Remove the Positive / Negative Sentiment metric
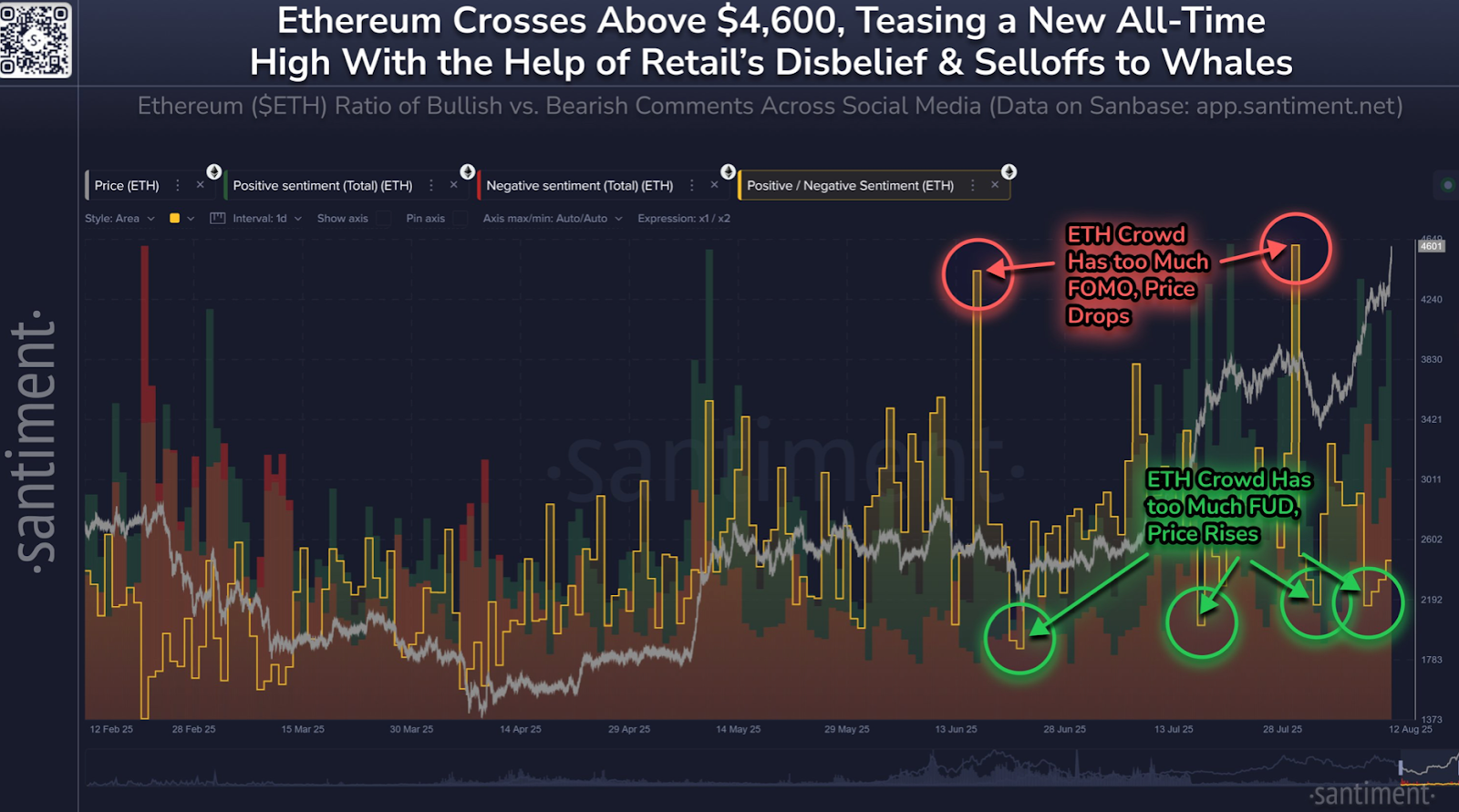This screenshot has height=812, width=1459. click(x=995, y=185)
